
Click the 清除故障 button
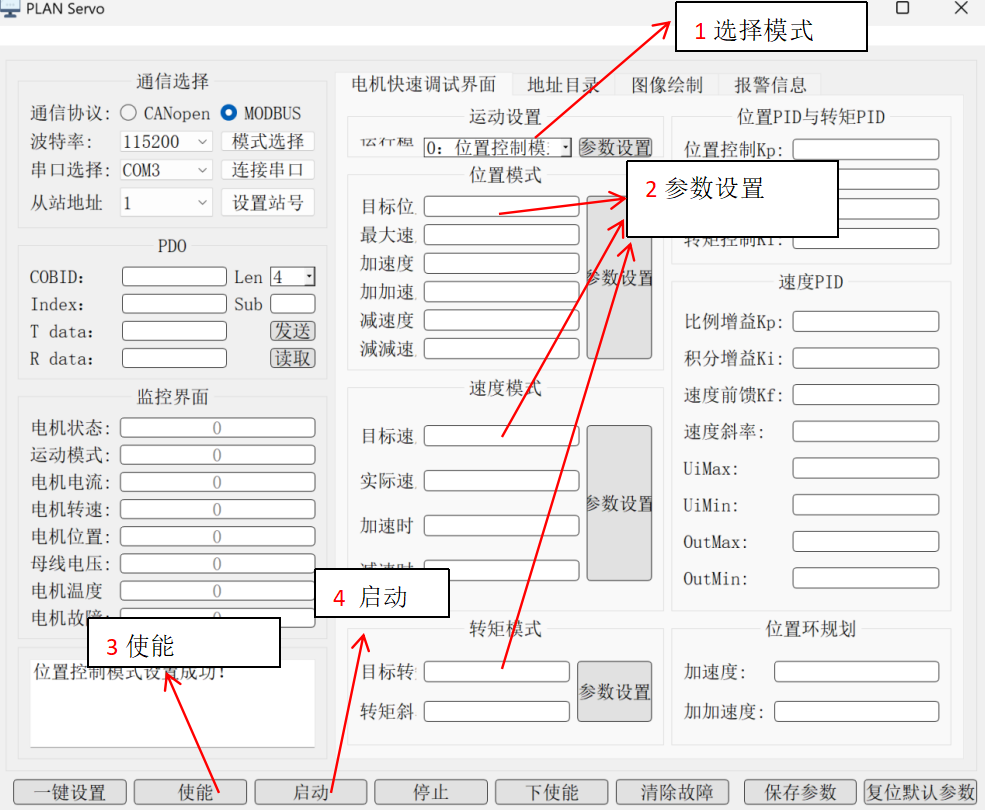pyautogui.click(x=672, y=792)
